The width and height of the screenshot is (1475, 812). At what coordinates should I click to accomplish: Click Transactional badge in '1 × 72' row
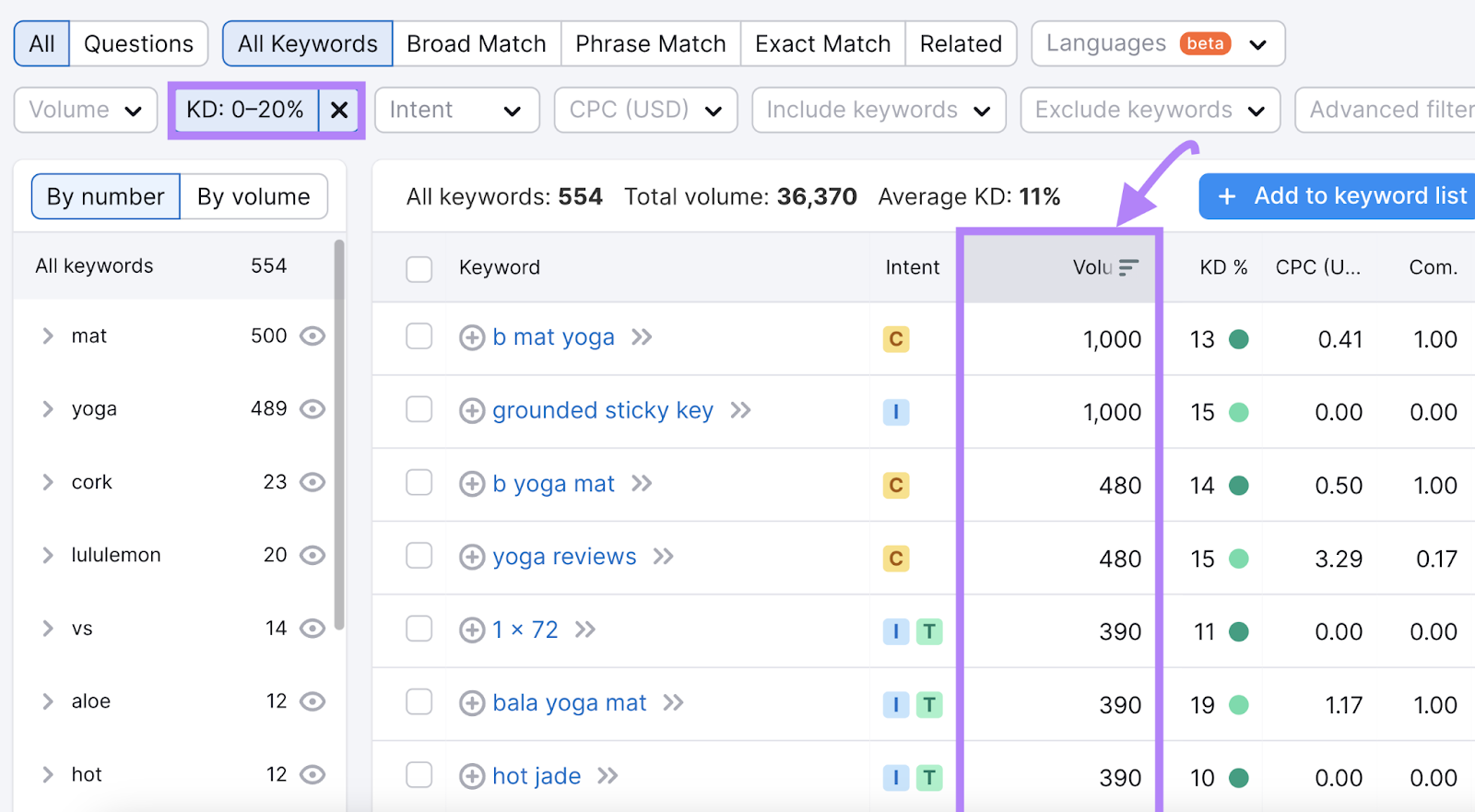(x=929, y=631)
